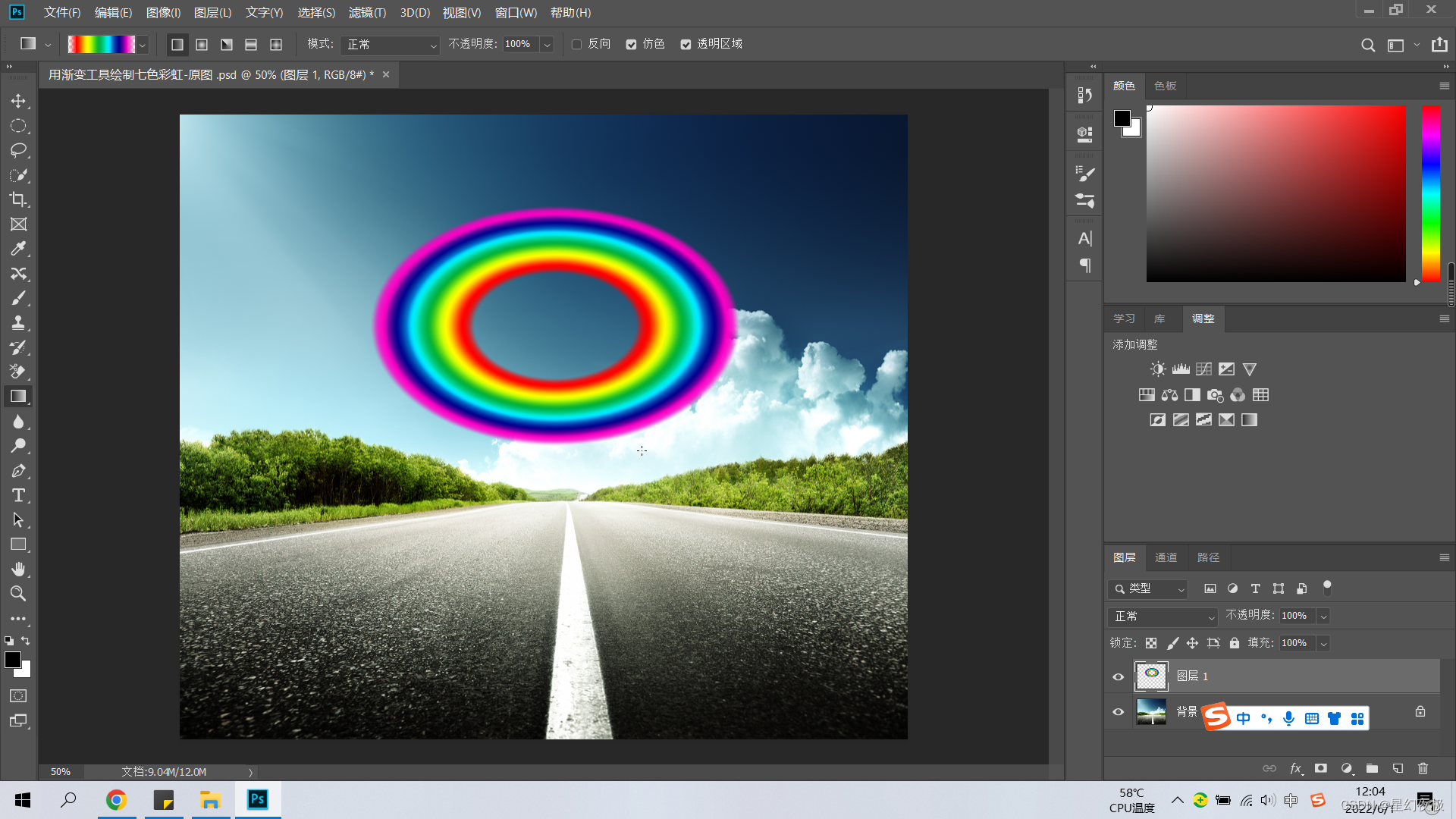Screen dimensions: 1456x819
Task: Select the Lasso tool
Action: coord(18,150)
